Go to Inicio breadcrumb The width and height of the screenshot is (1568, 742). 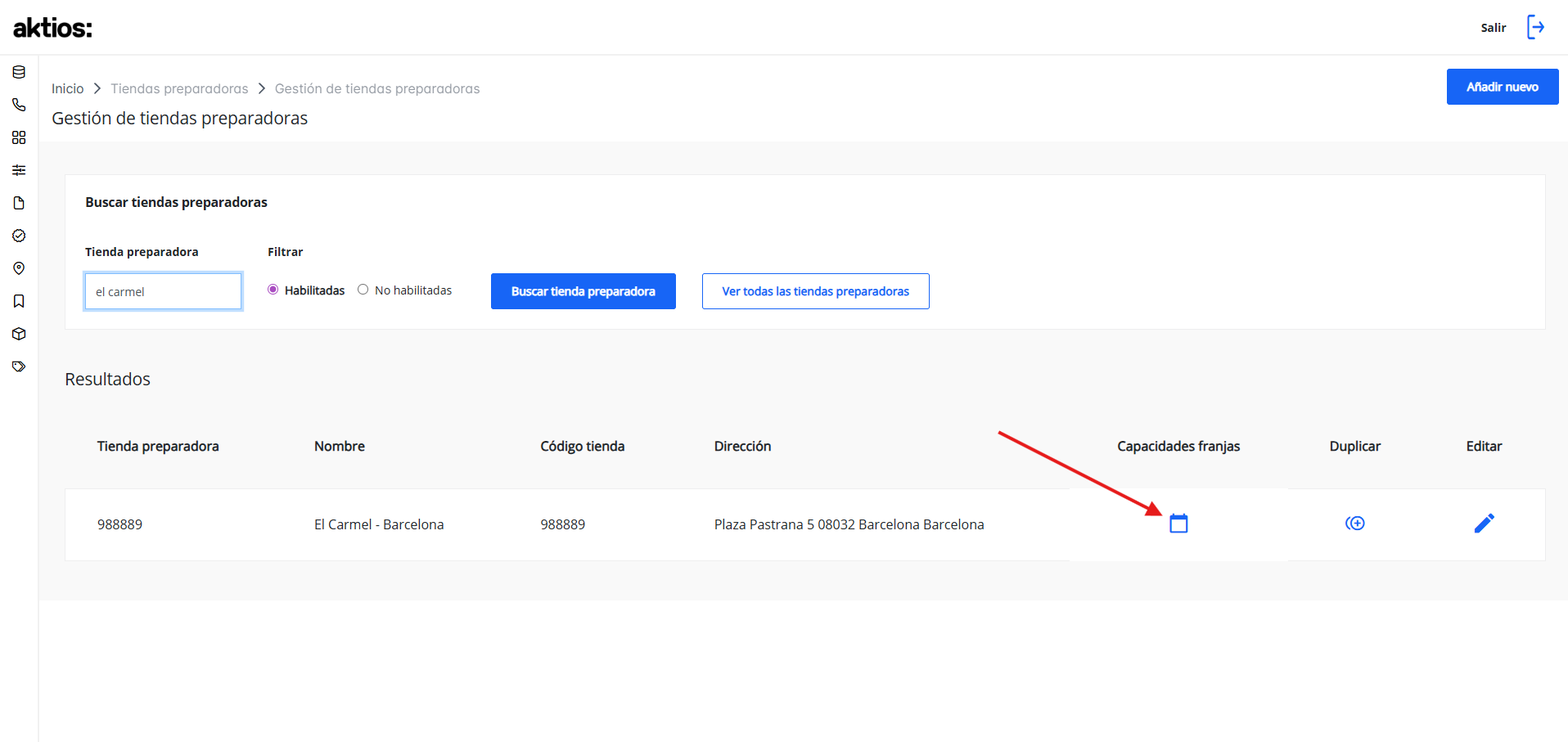tap(68, 88)
